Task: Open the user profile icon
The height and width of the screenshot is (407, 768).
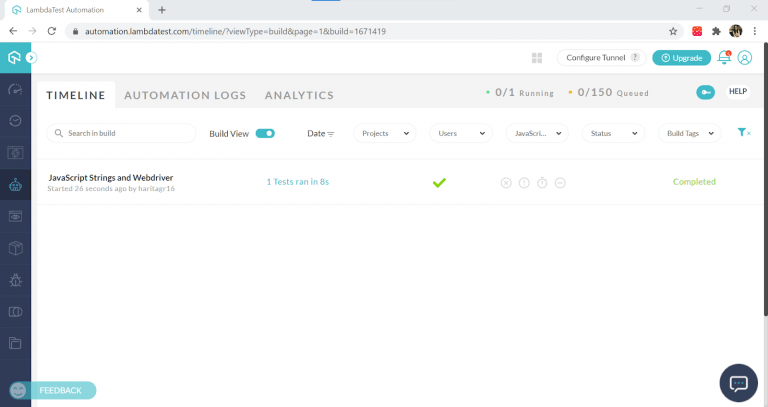Action: [x=744, y=58]
